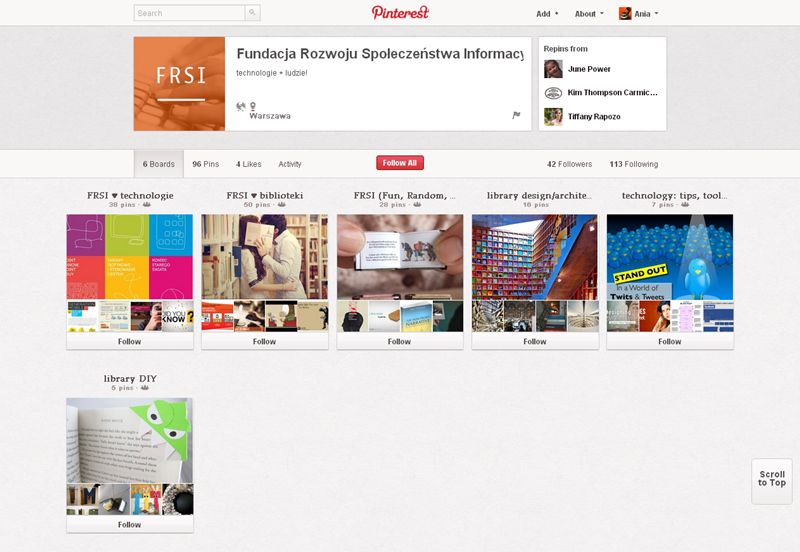The width and height of the screenshot is (800, 552).
Task: Expand the Ania account dropdown
Action: click(x=639, y=14)
